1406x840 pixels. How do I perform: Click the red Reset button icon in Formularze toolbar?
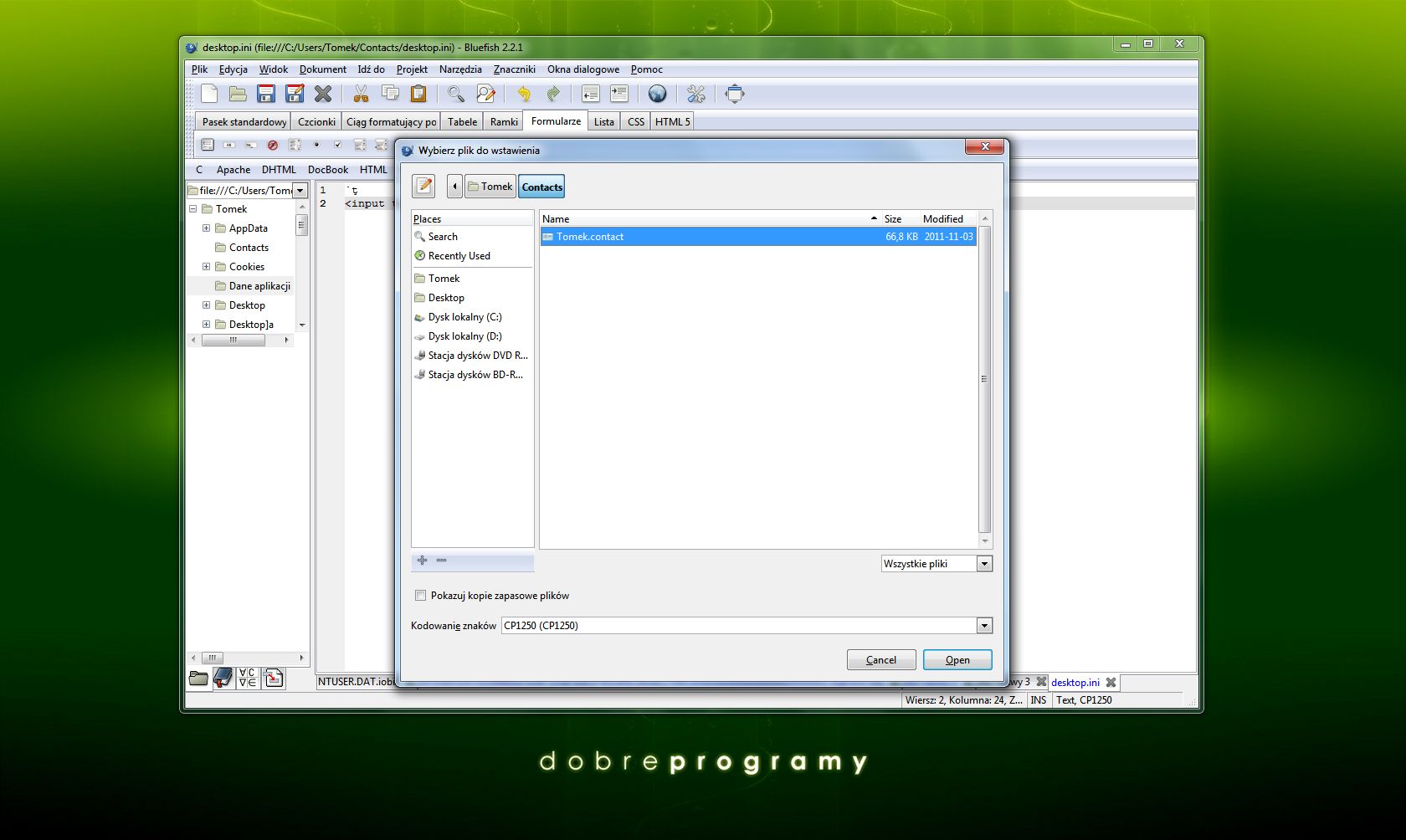[x=273, y=145]
